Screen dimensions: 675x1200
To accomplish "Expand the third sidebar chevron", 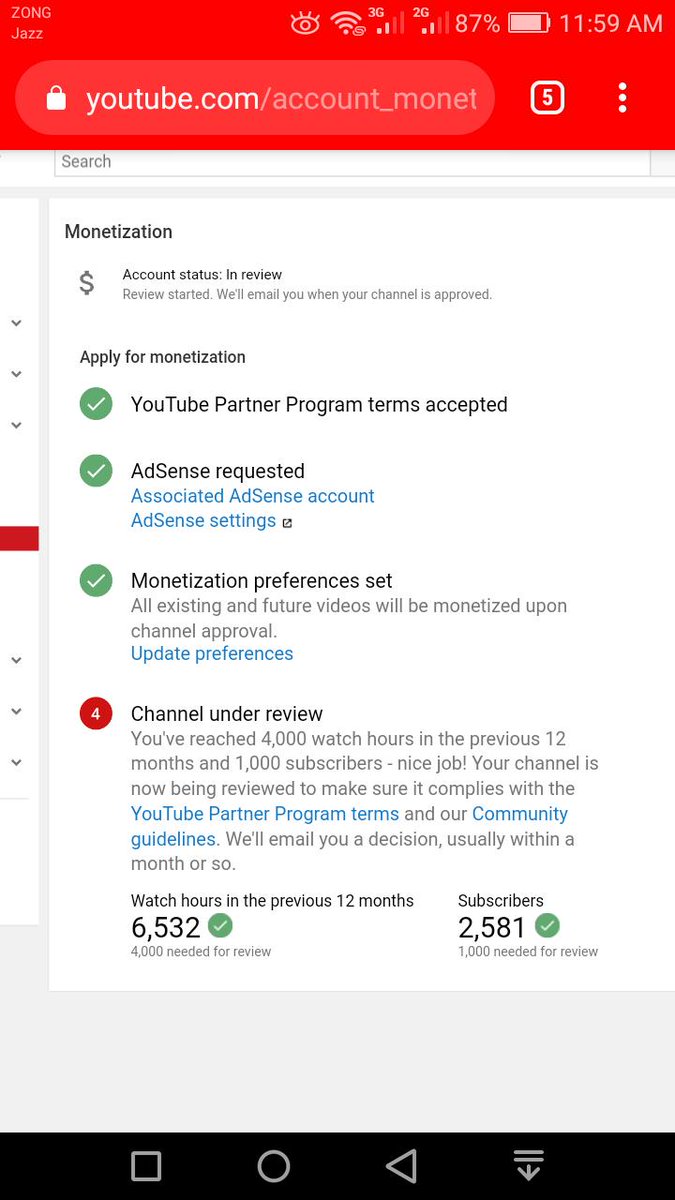I will point(16,425).
